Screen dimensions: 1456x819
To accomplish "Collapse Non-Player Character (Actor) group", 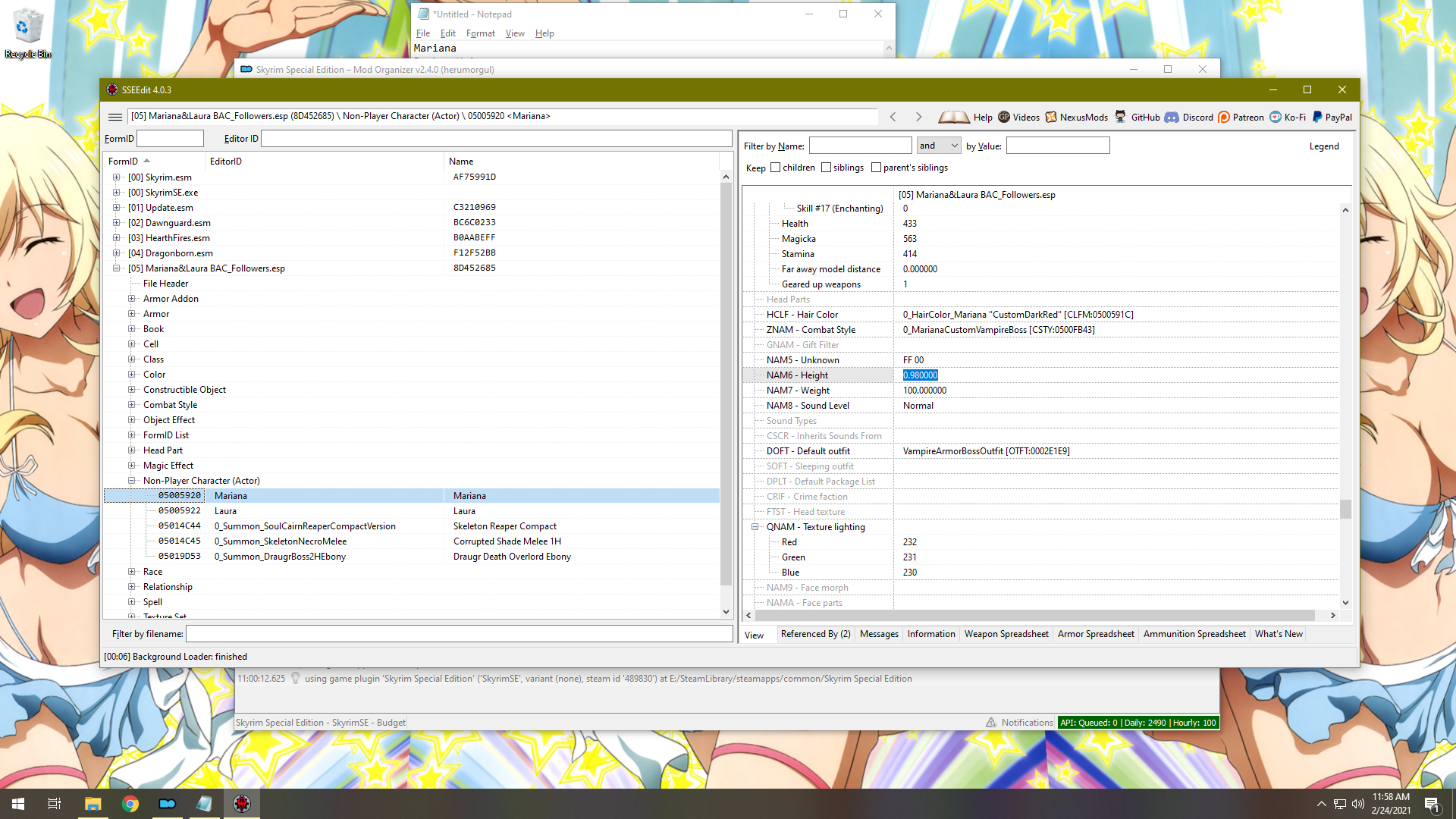I will [131, 481].
